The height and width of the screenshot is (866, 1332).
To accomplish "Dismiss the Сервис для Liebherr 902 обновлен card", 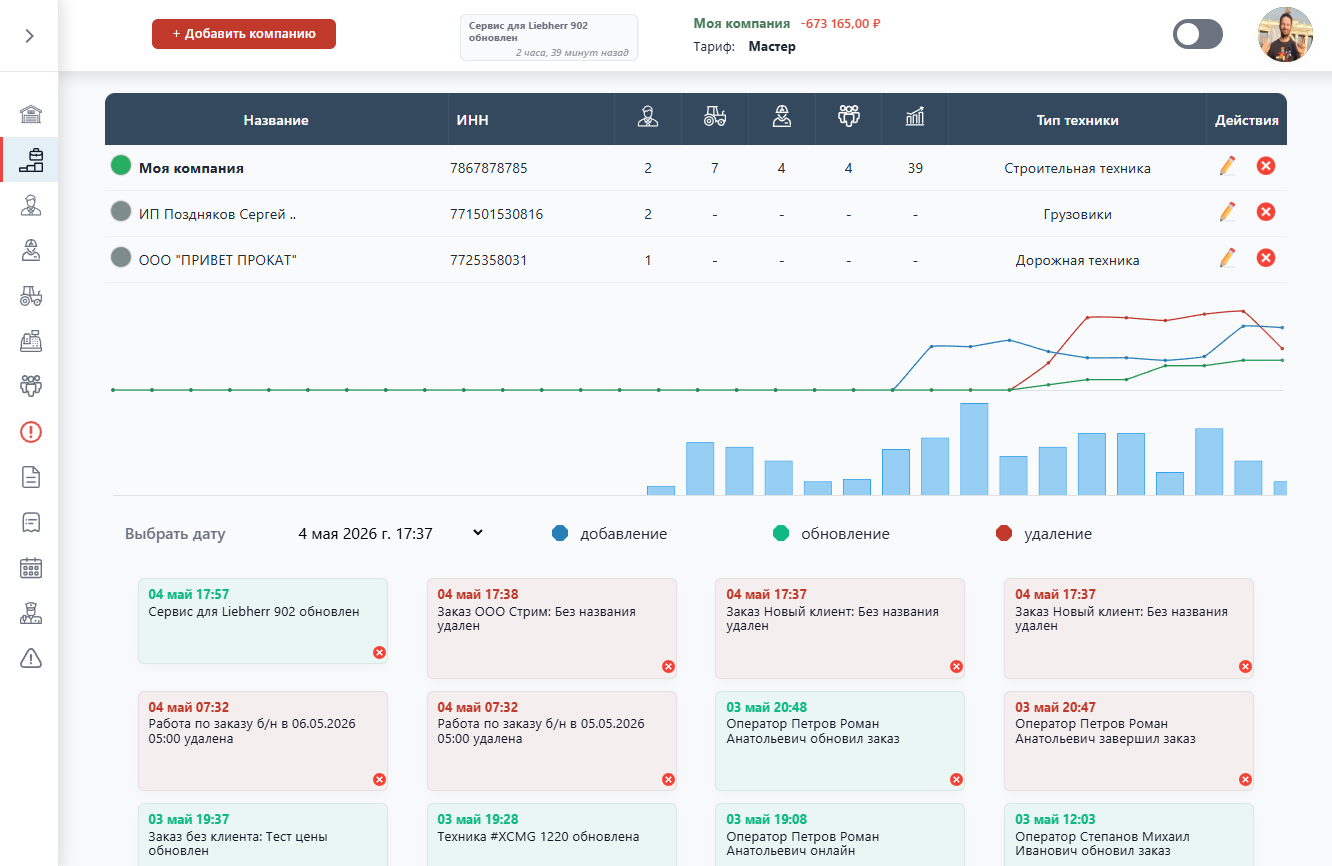I will pos(379,652).
